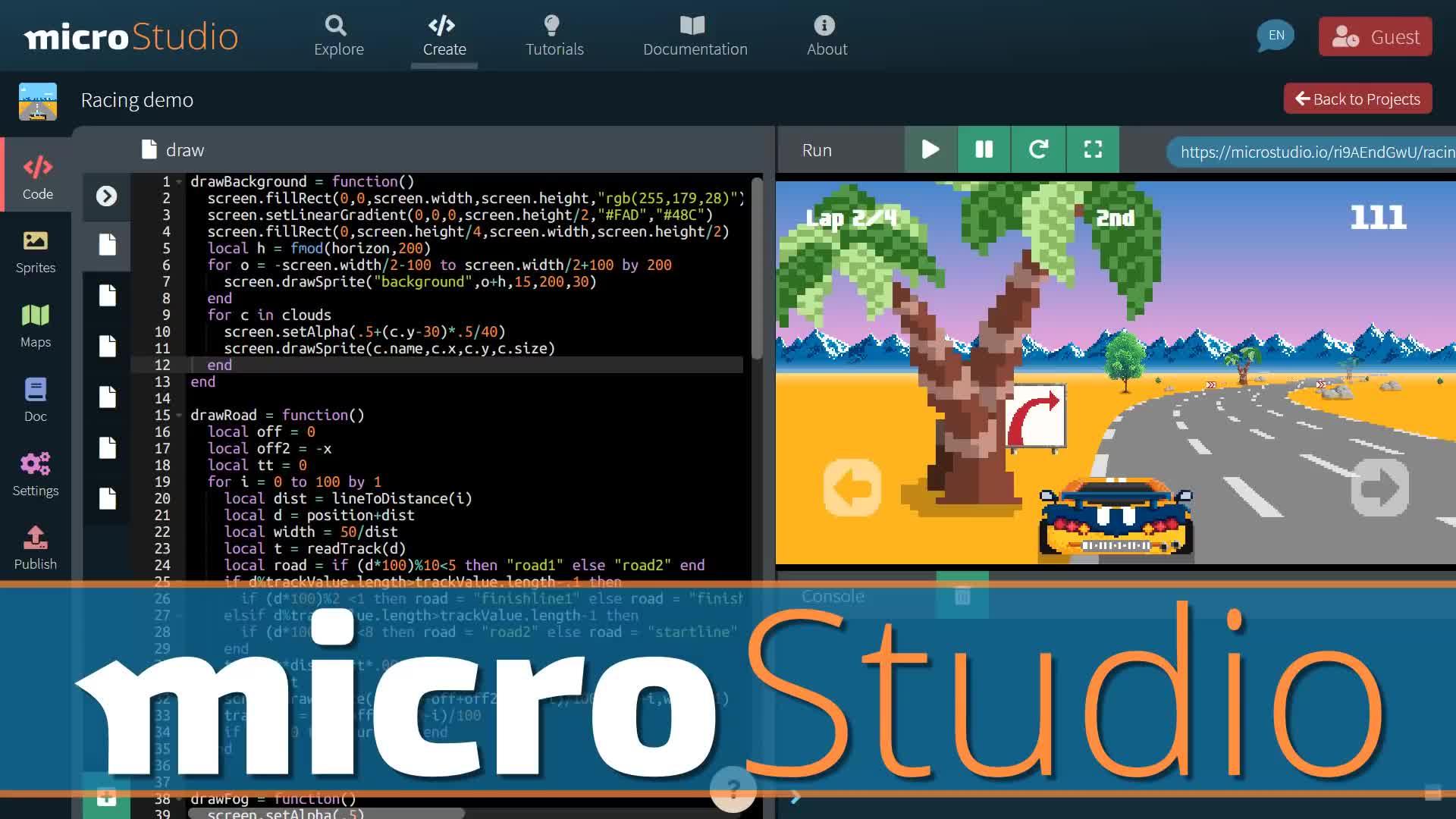This screenshot has height=819, width=1456.
Task: Open the Doc panel
Action: [35, 399]
